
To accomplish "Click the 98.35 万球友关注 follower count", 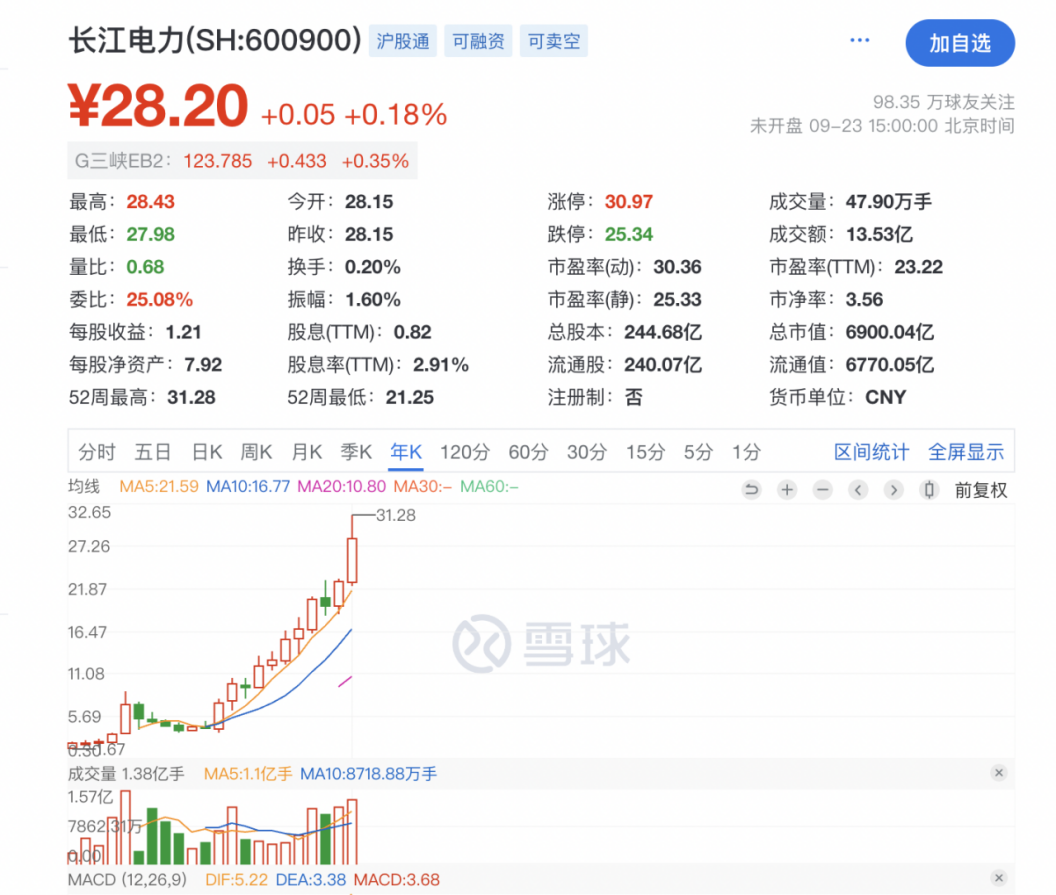I will [x=944, y=102].
